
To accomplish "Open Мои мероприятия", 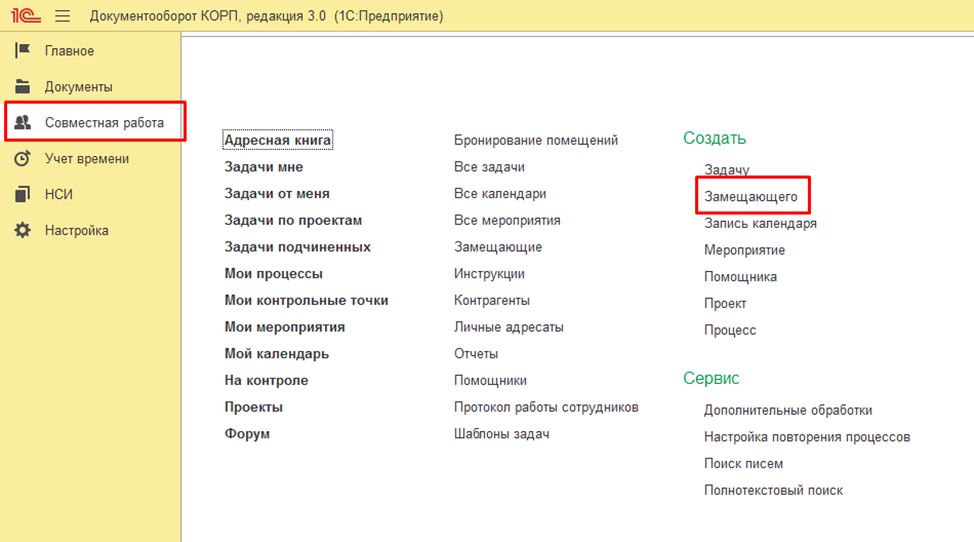I will pyautogui.click(x=284, y=327).
